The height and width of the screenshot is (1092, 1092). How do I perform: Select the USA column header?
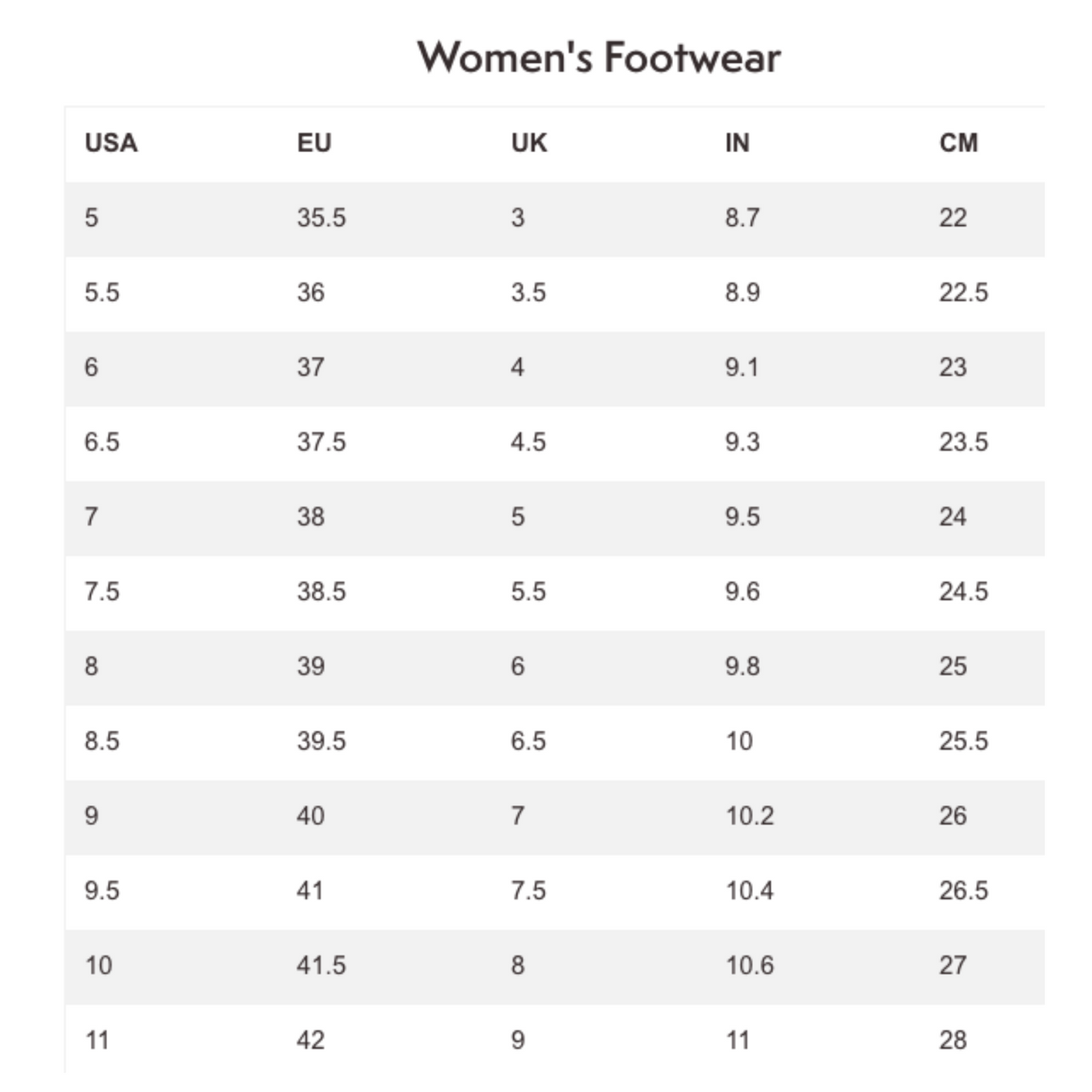pos(112,143)
